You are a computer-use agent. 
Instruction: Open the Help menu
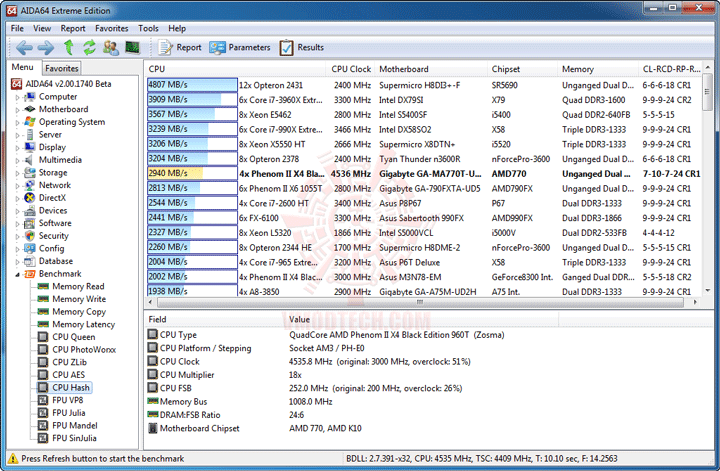pos(177,28)
